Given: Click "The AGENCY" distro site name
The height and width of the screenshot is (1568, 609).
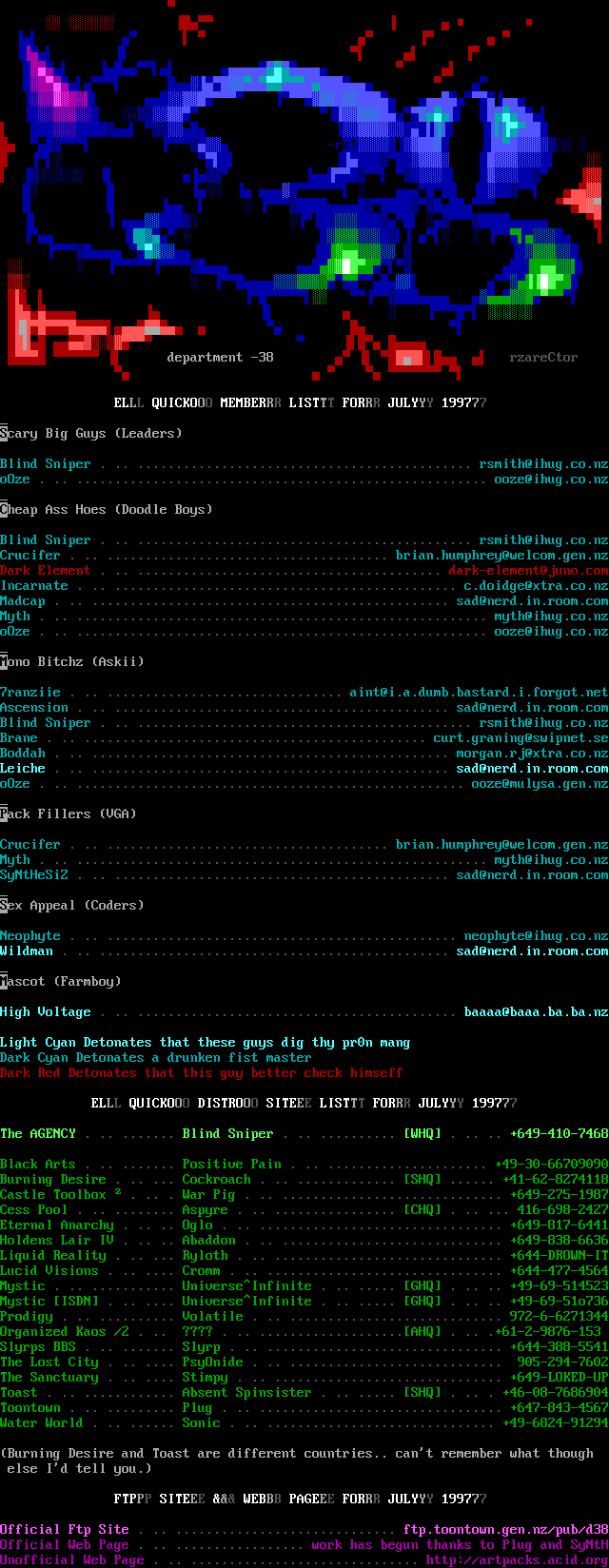Looking at the screenshot, I should (x=38, y=1134).
